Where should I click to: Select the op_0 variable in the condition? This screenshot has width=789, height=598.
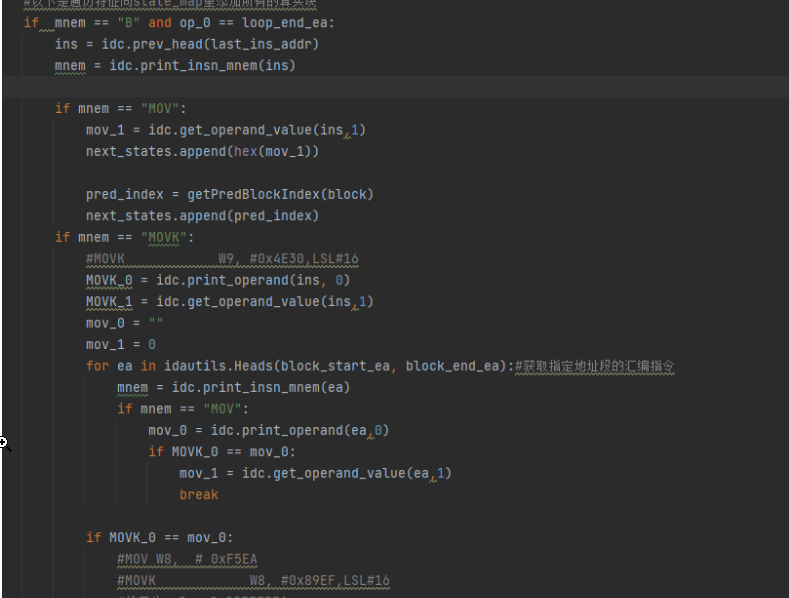(x=195, y=23)
